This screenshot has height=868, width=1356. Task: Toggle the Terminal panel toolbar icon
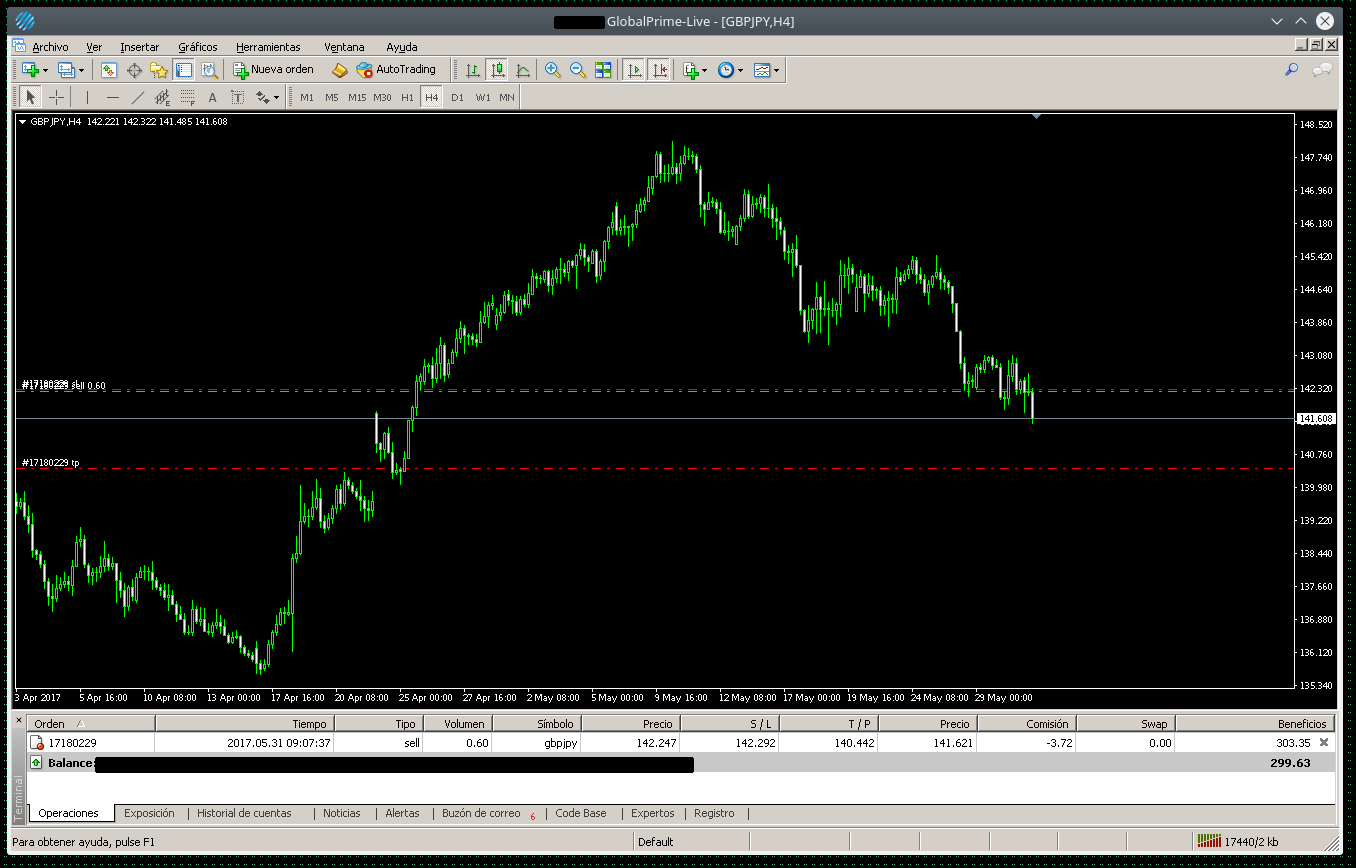click(x=183, y=70)
